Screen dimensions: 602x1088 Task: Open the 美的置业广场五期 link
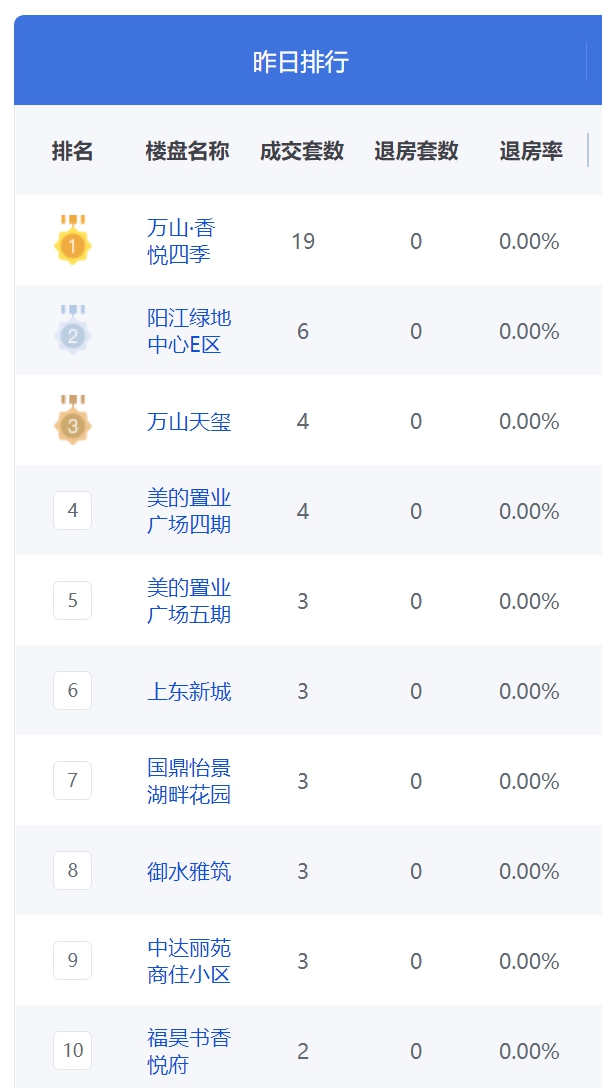189,601
